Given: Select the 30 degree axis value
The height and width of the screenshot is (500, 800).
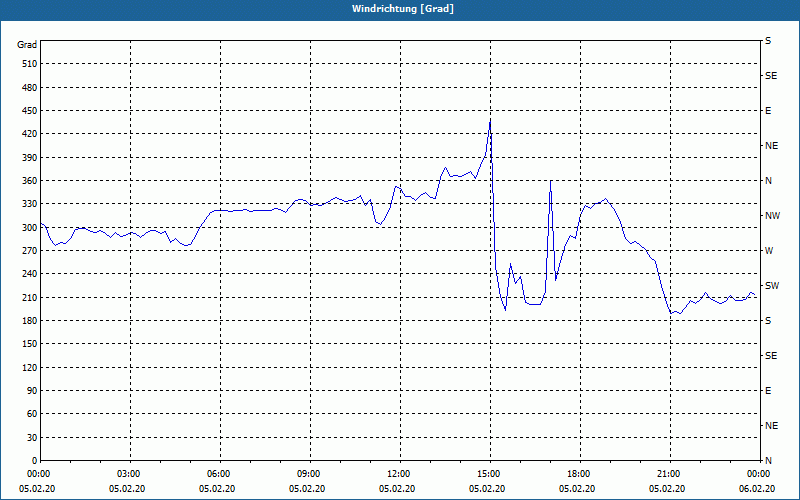Looking at the screenshot, I should pos(32,437).
